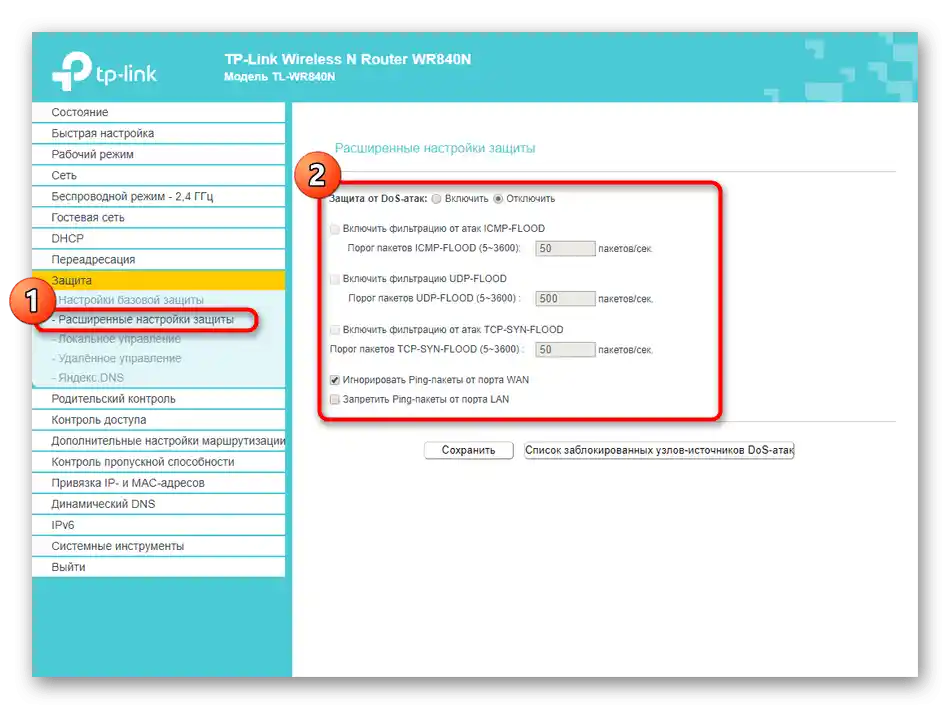Open the Сеть menu item
Viewport: 950px width, 709px height.
pos(158,175)
